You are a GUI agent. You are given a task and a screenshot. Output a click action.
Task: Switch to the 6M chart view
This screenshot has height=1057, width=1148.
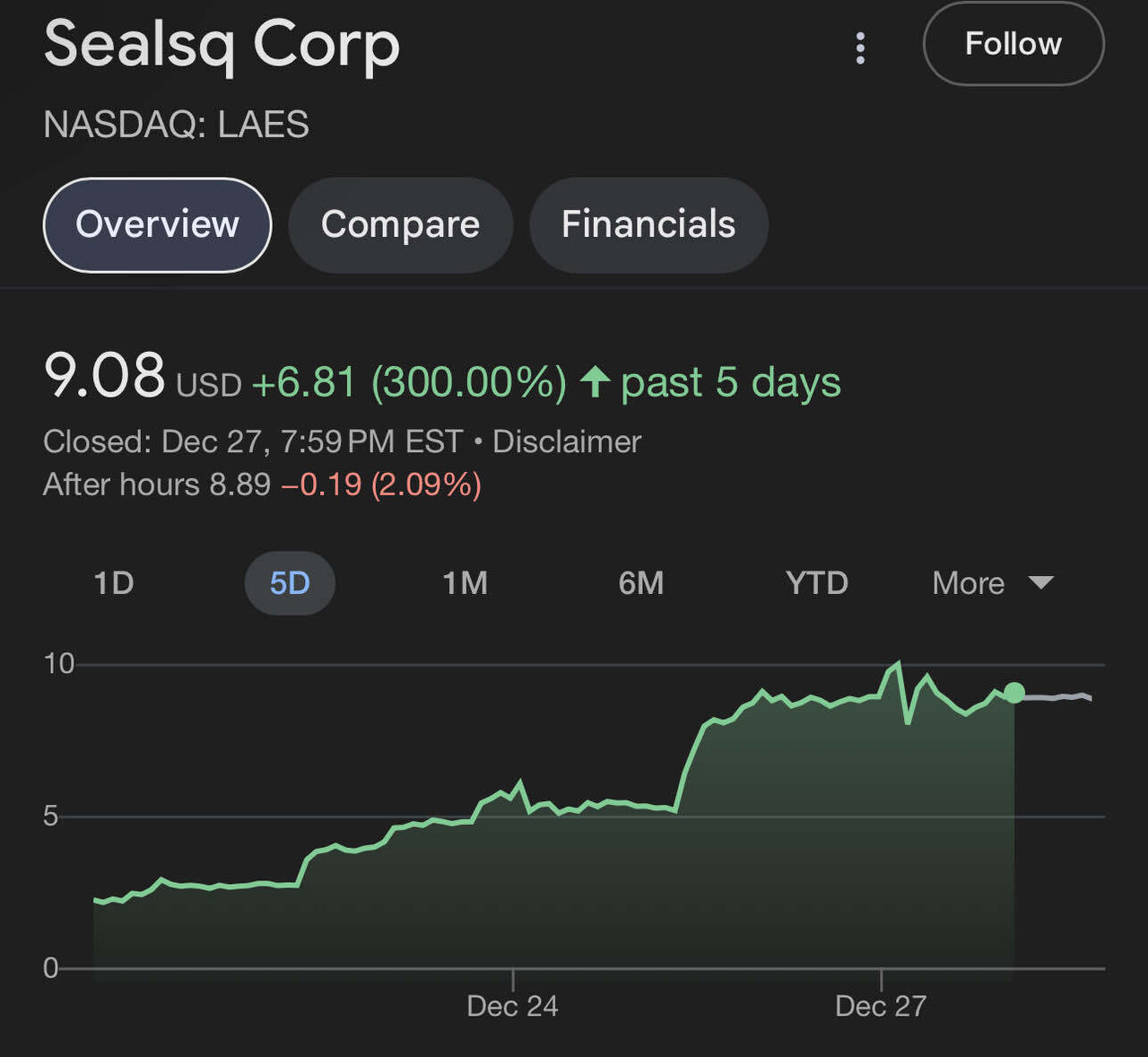point(640,583)
